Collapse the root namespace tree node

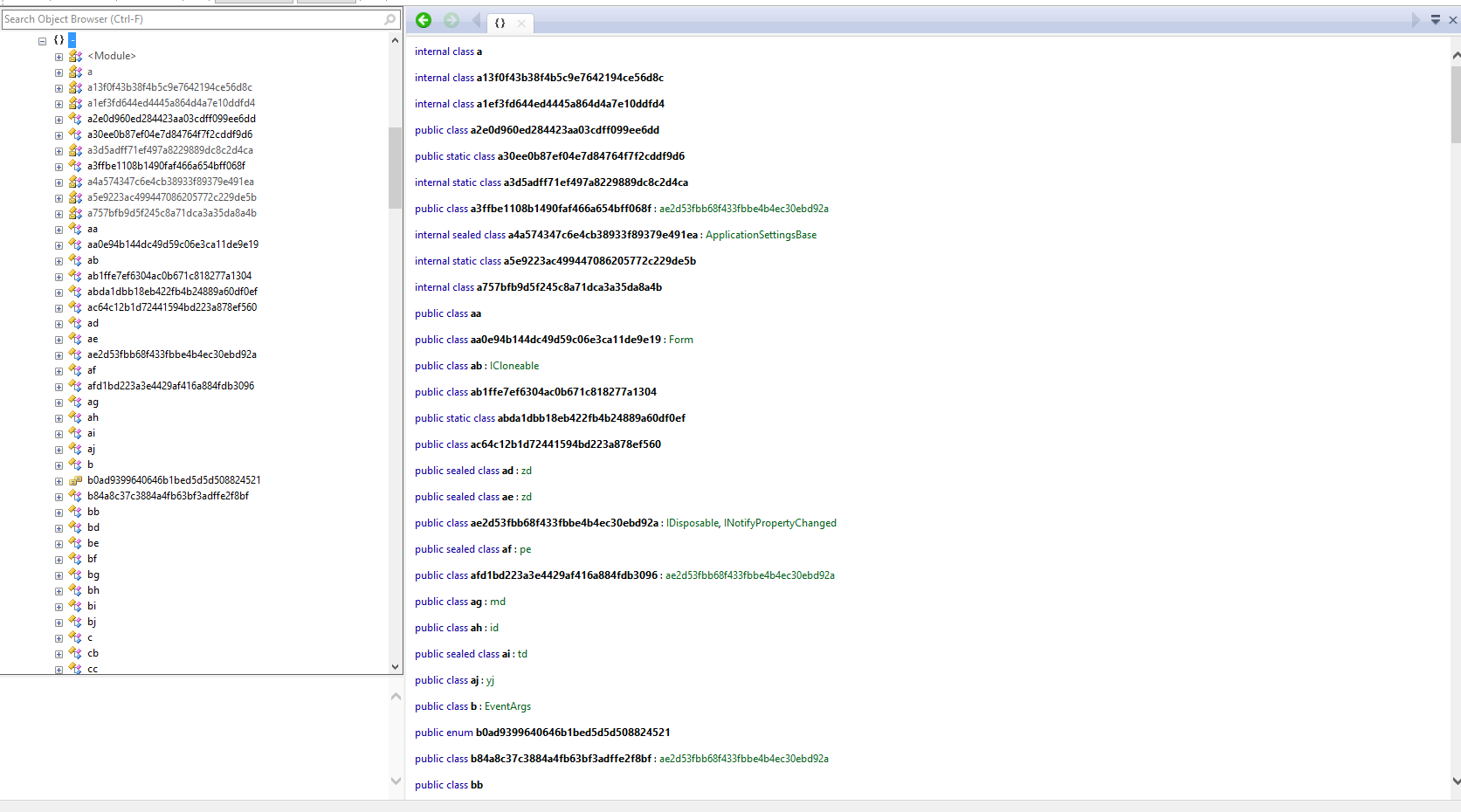(x=42, y=40)
